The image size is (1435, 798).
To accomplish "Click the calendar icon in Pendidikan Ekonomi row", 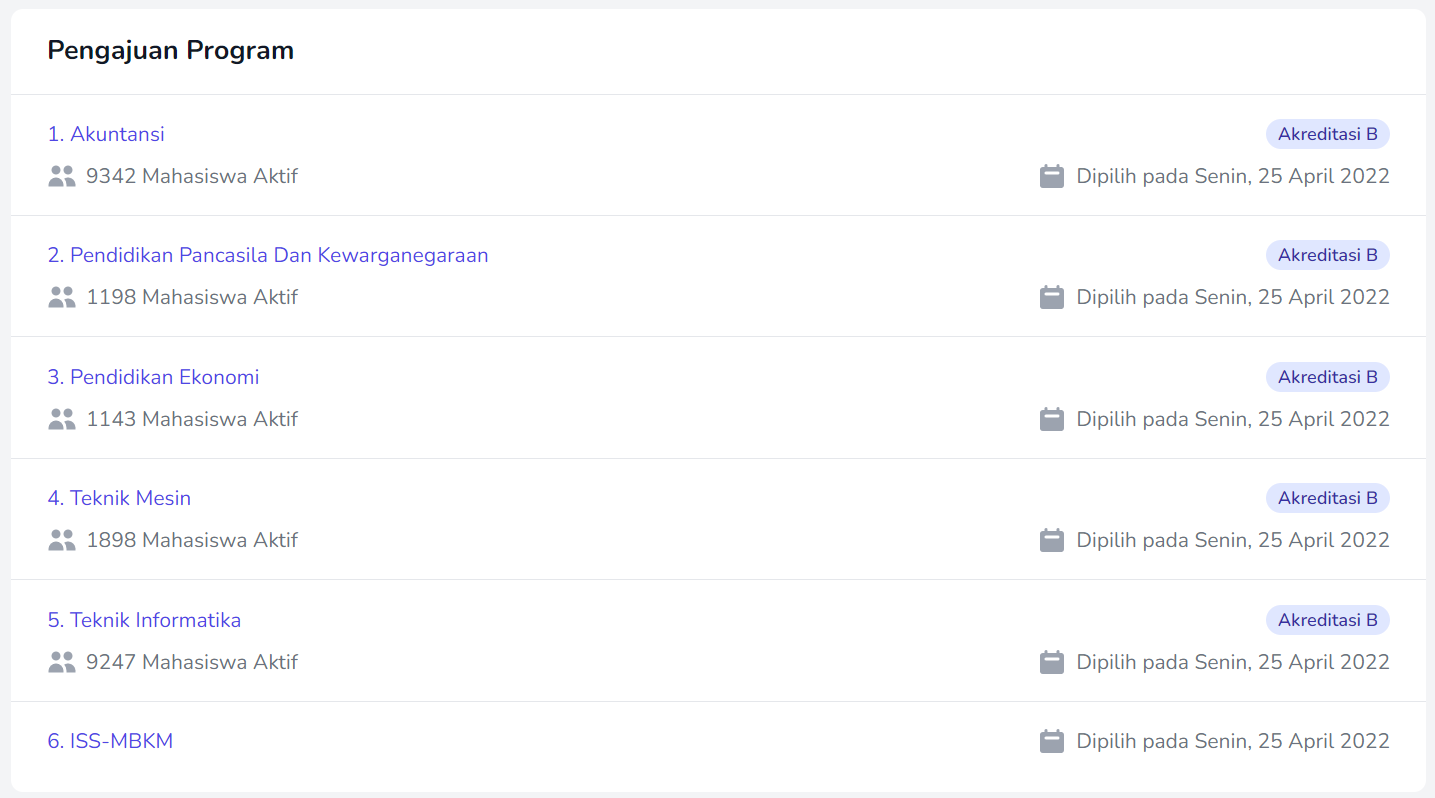I will click(x=1051, y=420).
